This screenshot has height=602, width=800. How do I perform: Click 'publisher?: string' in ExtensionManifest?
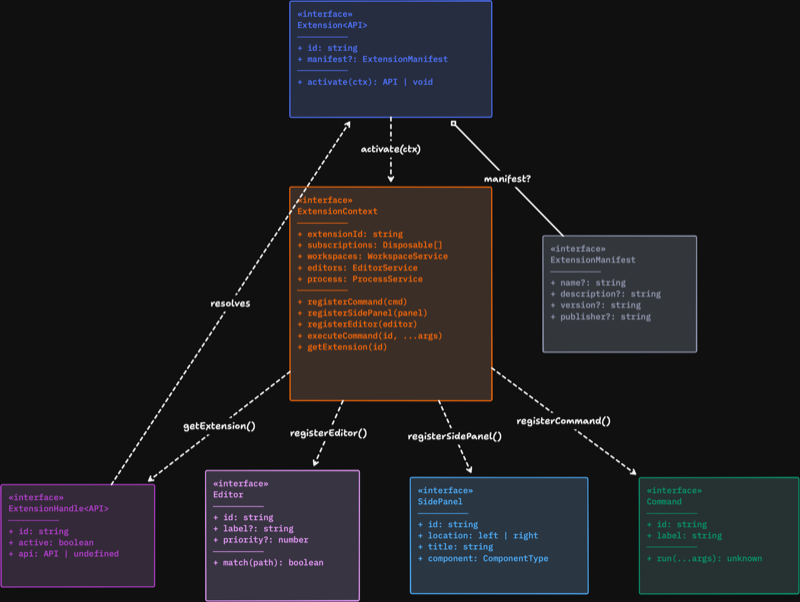coord(606,317)
